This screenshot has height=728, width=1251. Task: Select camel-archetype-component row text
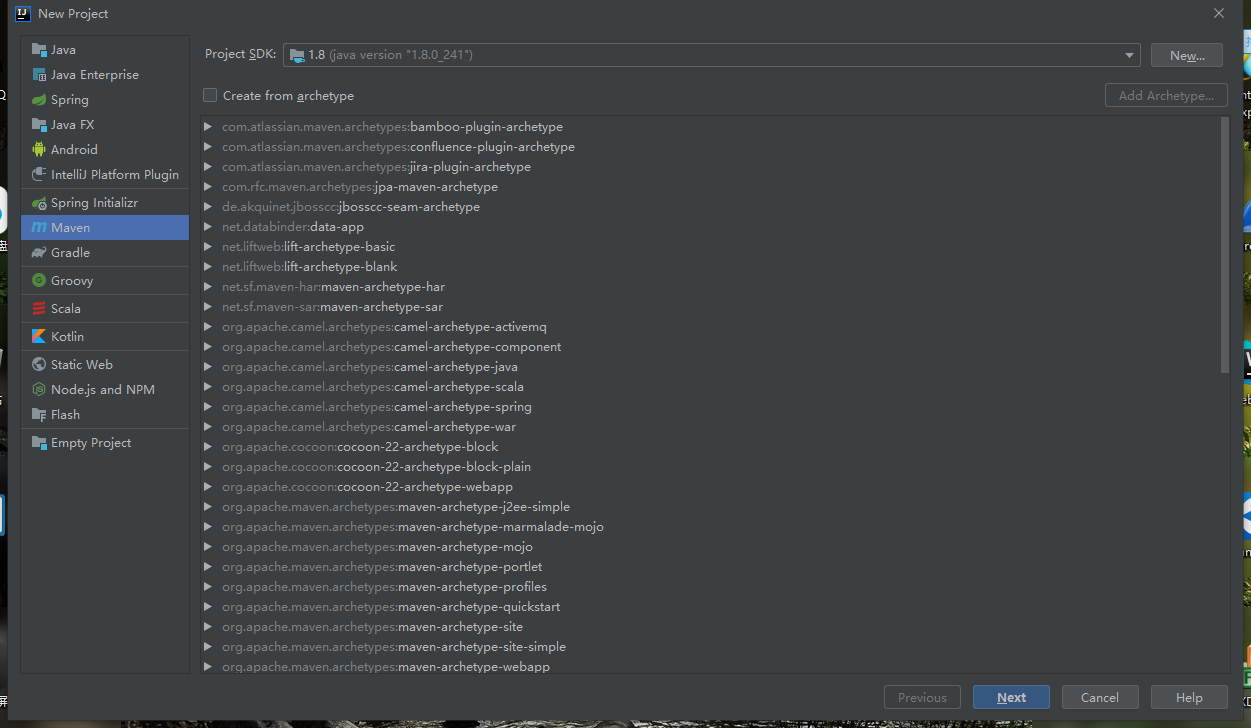[391, 347]
